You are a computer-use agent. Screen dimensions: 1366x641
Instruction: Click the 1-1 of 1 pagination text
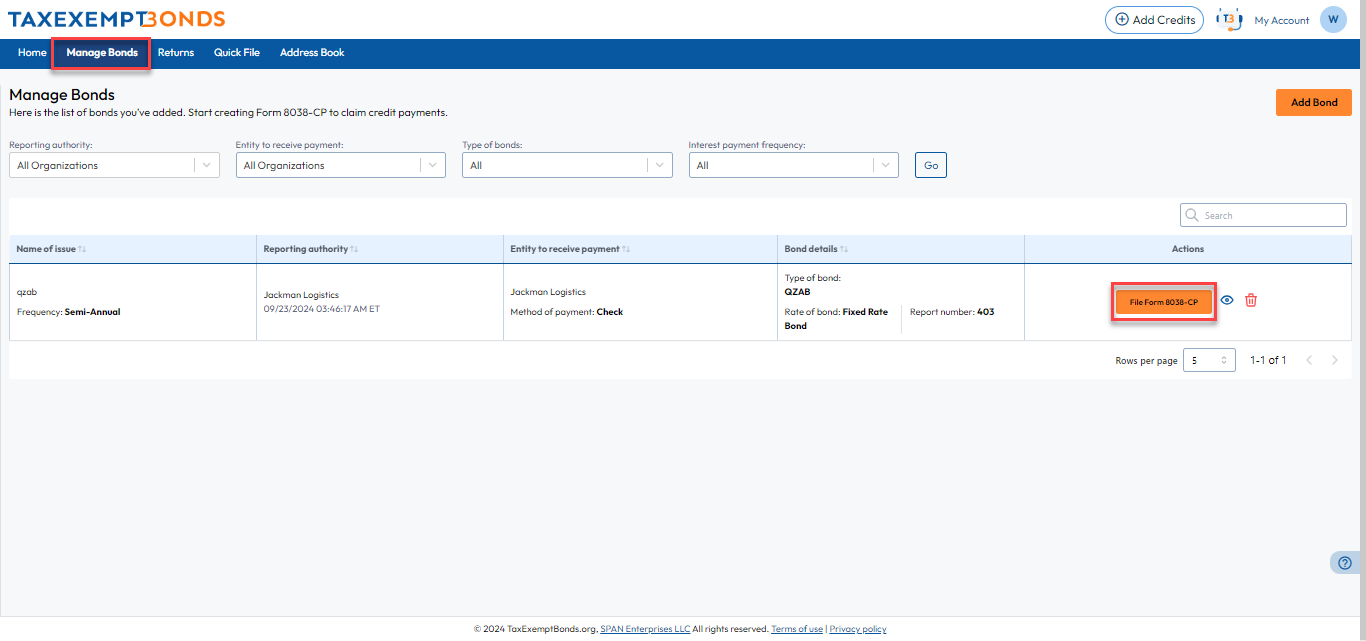click(x=1268, y=360)
